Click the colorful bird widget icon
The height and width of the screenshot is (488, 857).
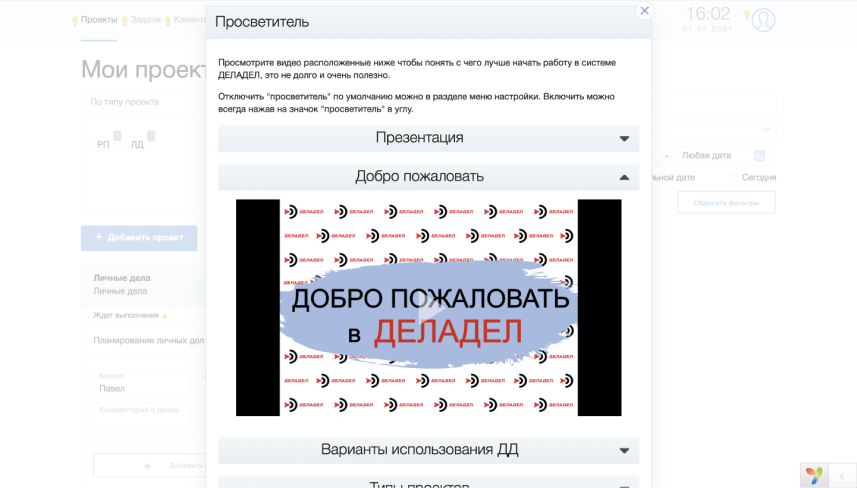point(814,475)
